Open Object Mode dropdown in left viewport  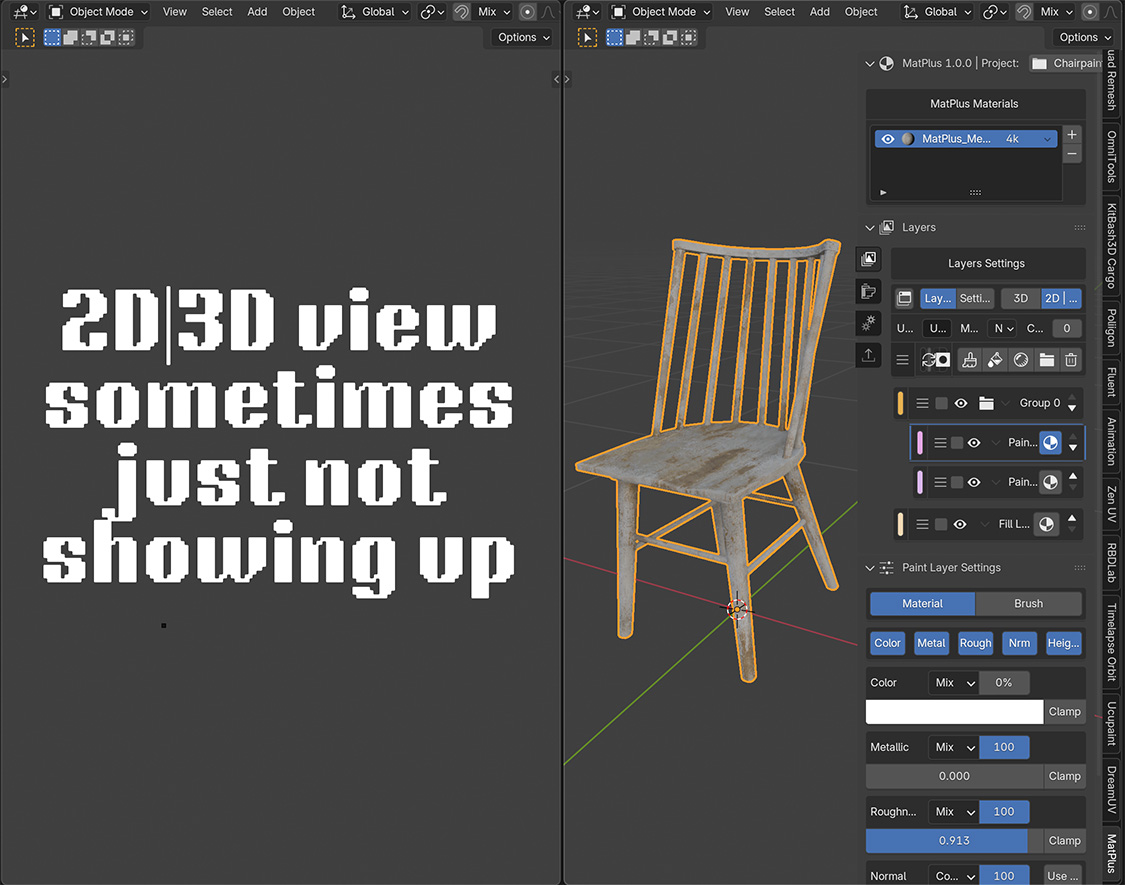[x=98, y=11]
